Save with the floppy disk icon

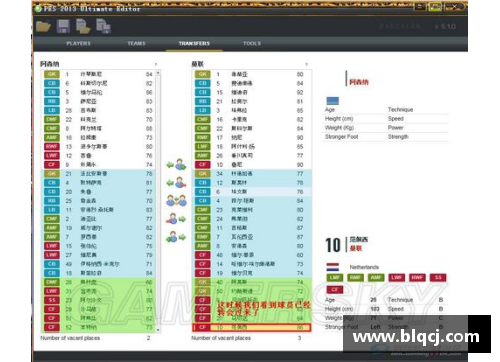pyautogui.click(x=63, y=26)
